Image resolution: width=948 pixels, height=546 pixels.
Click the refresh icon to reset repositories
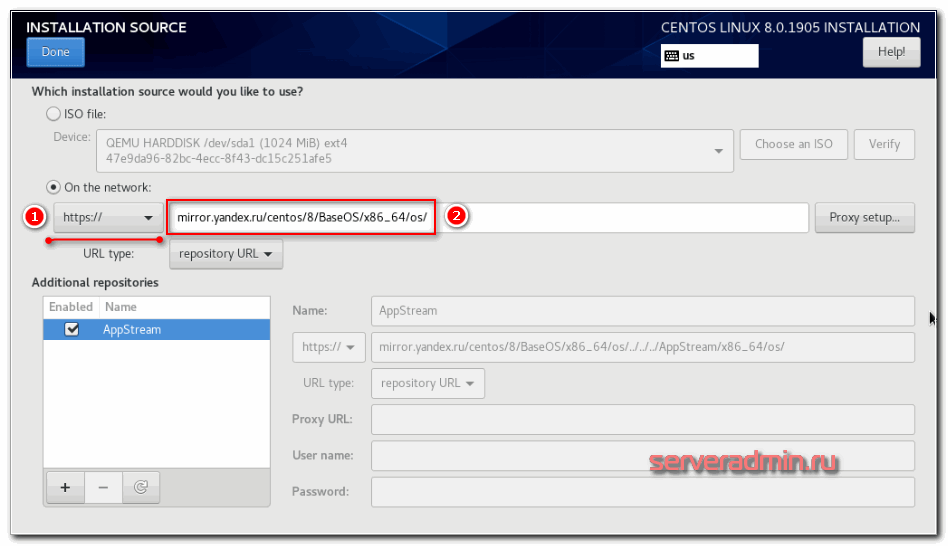coord(141,487)
